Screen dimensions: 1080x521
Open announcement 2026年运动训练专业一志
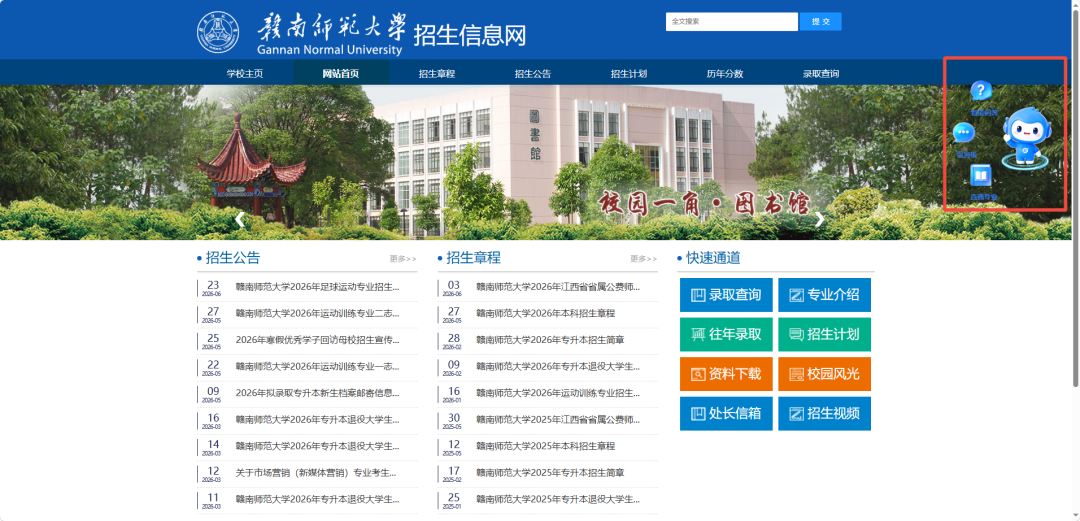[x=318, y=366]
